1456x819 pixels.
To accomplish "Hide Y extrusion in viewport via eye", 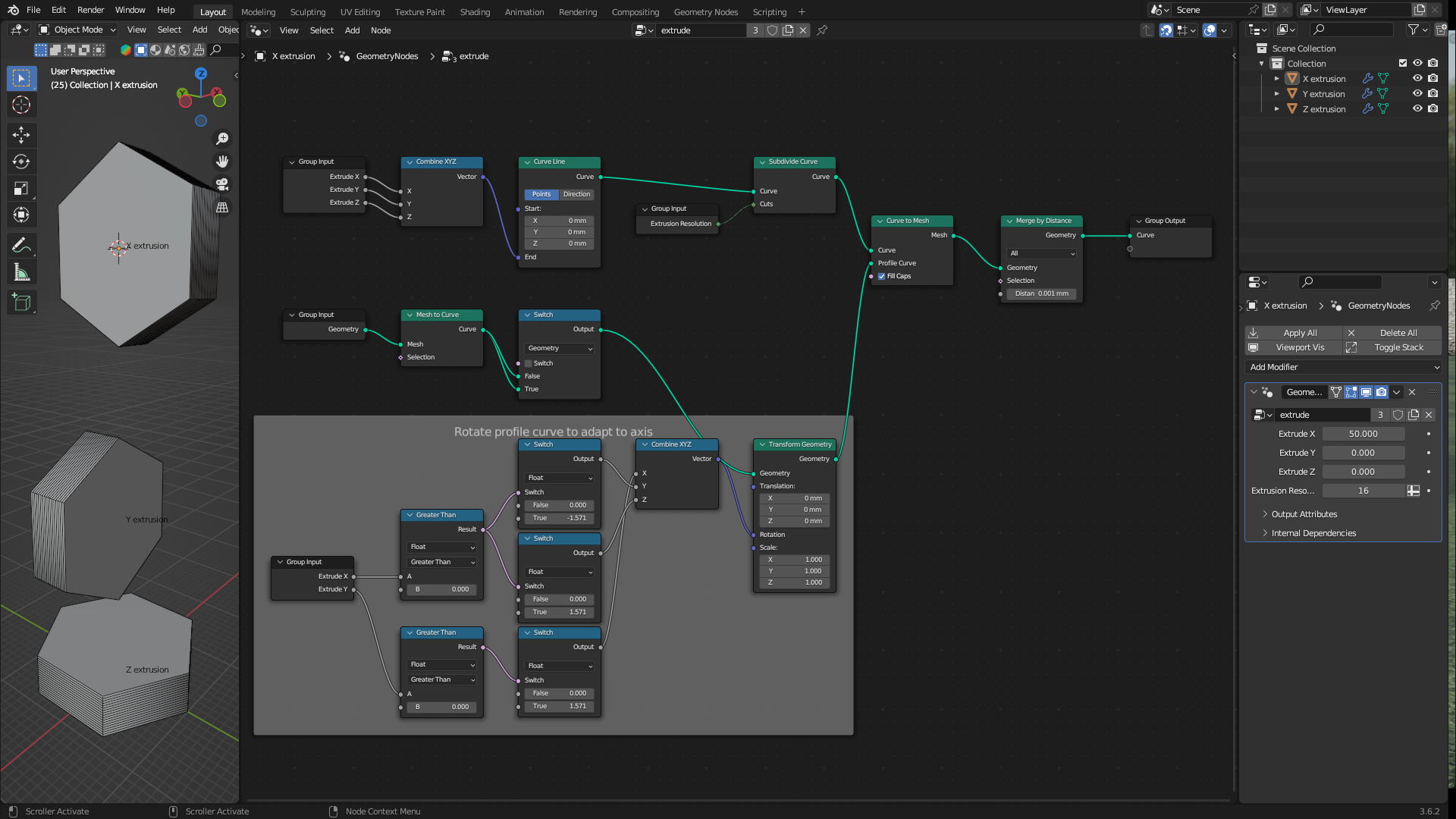I will [1417, 94].
